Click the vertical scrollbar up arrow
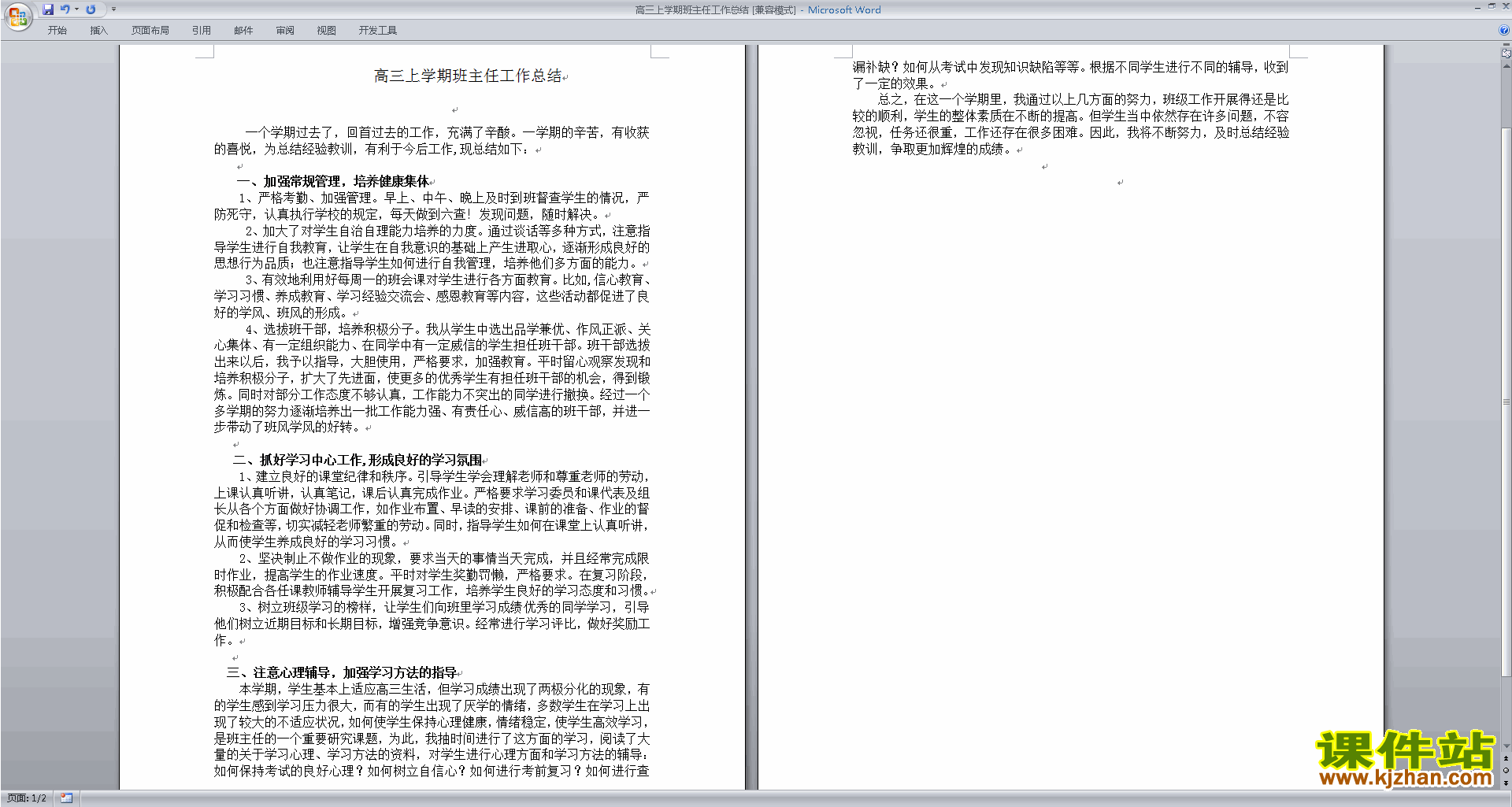This screenshot has width=1512, height=807. coord(1506,66)
